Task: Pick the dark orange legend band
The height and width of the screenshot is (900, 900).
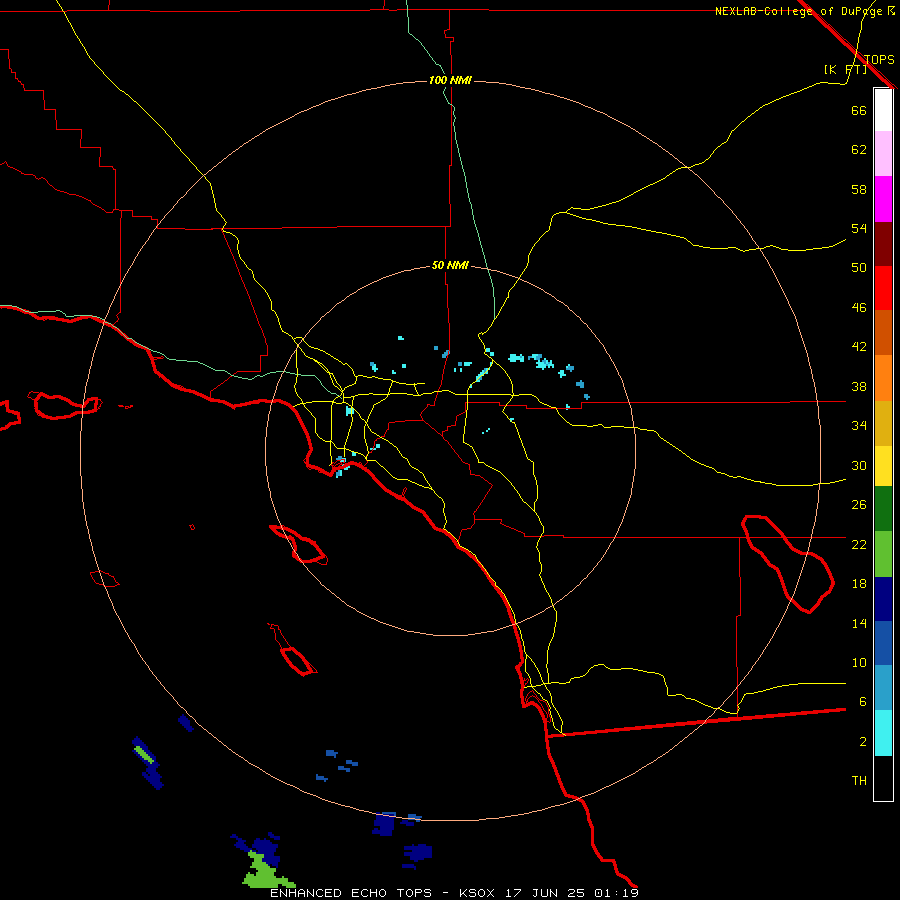Action: pyautogui.click(x=883, y=333)
